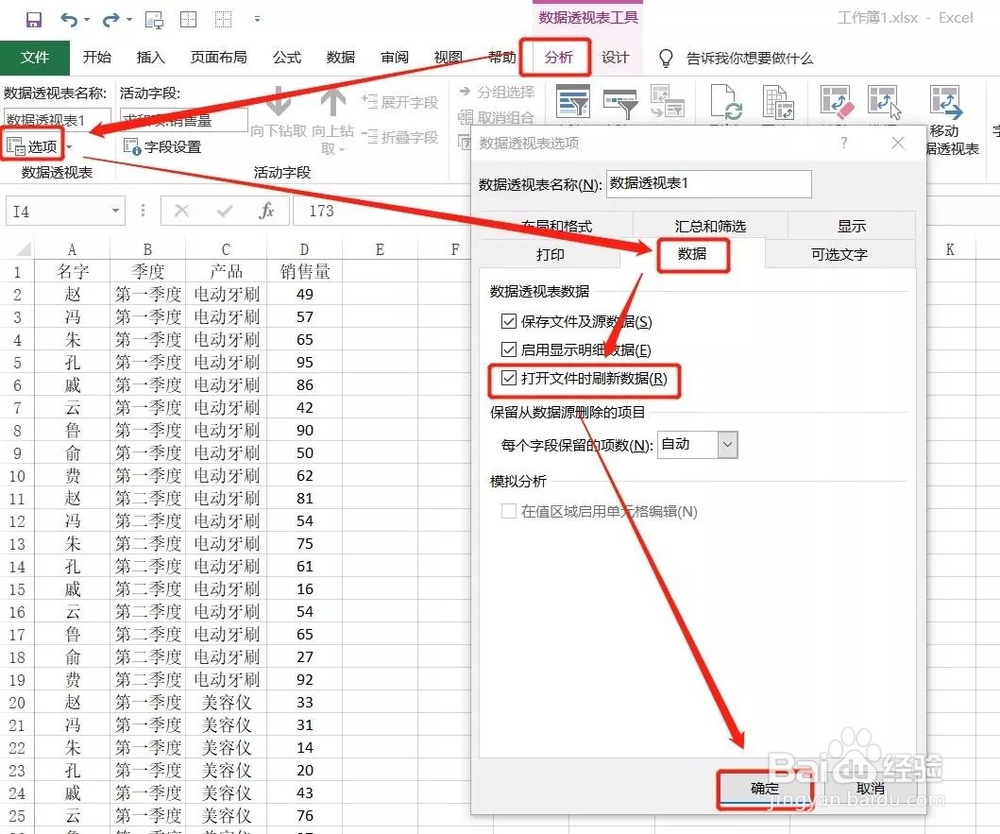Open the 文件 menu
This screenshot has height=834, width=1000.
pyautogui.click(x=34, y=57)
